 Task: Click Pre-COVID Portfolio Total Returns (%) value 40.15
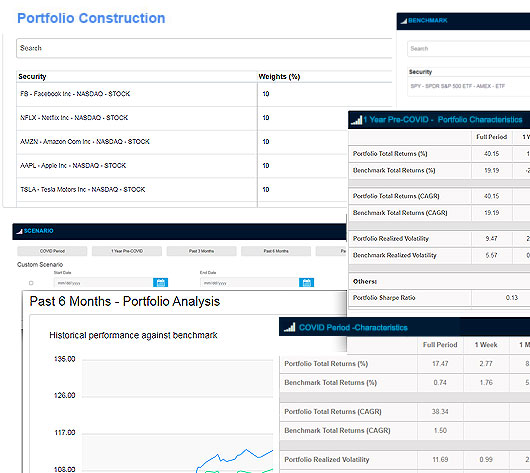tap(491, 154)
